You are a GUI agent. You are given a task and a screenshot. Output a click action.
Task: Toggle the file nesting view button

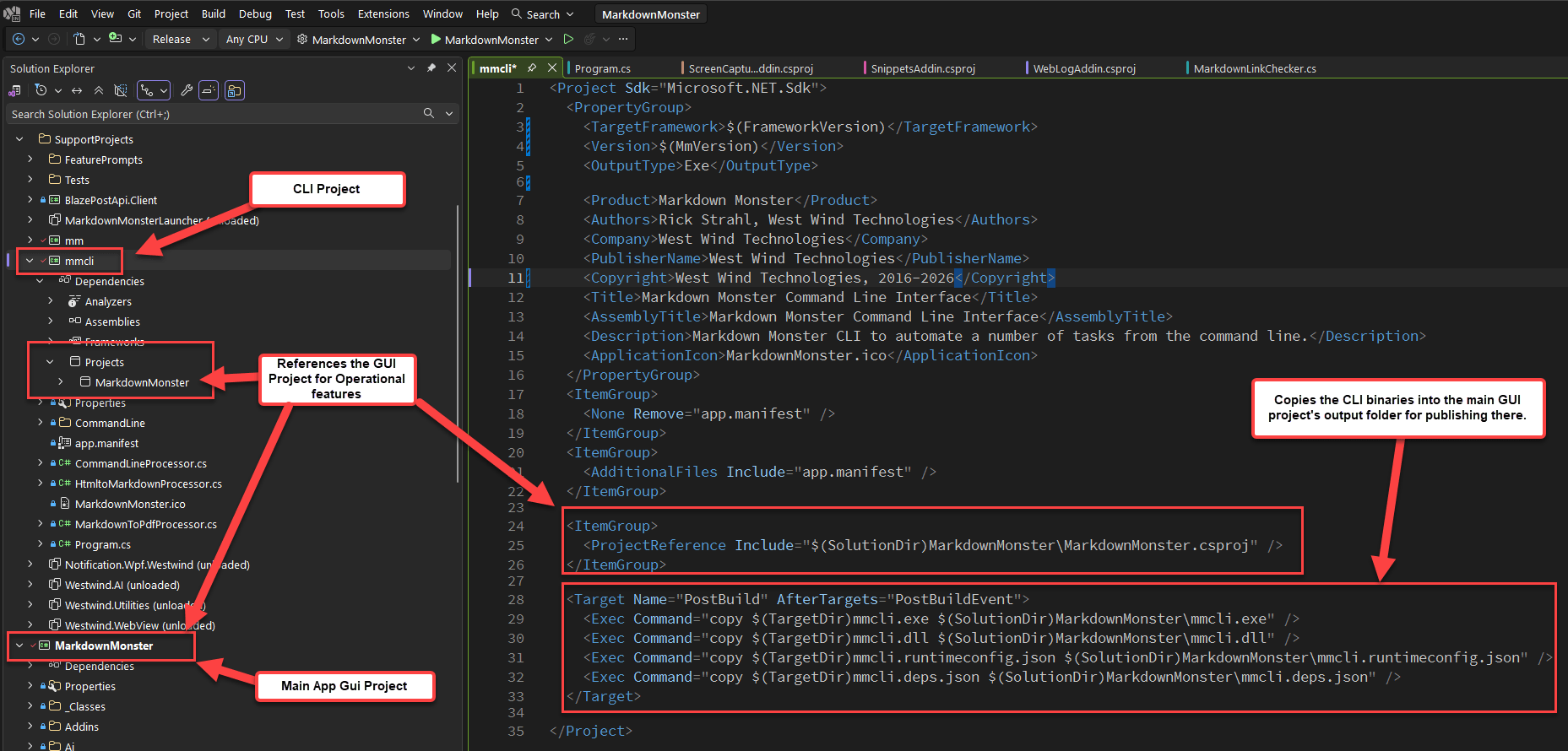[235, 90]
